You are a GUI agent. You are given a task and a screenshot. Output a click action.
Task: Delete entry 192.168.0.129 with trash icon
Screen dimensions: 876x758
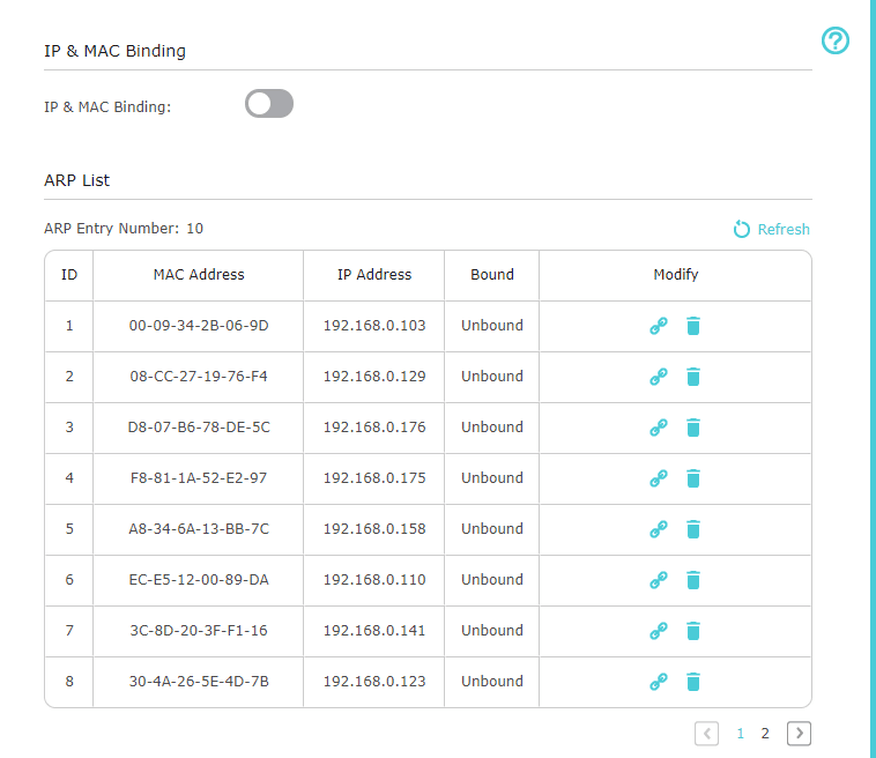693,376
